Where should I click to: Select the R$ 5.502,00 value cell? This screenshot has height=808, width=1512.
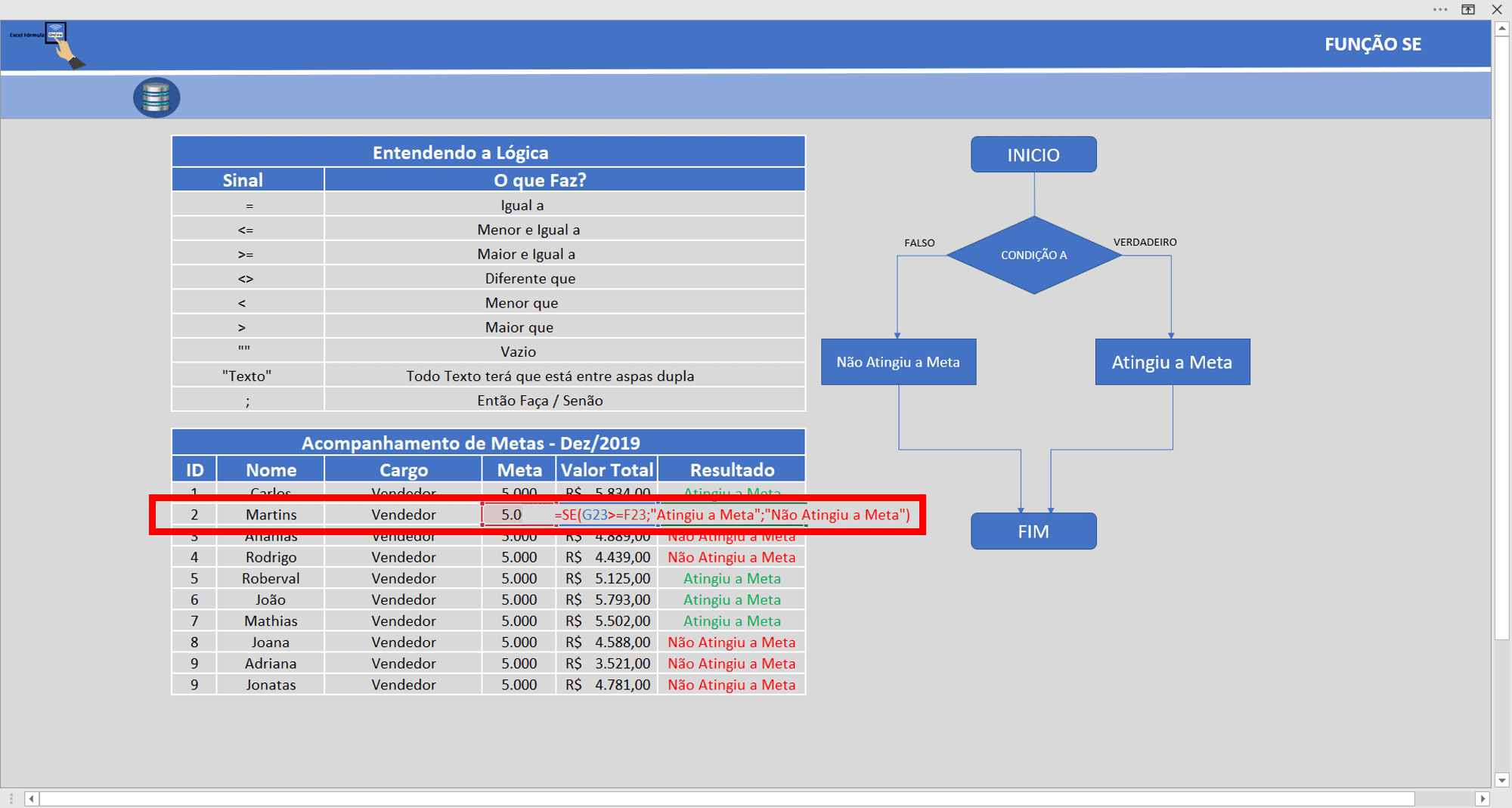(x=607, y=621)
